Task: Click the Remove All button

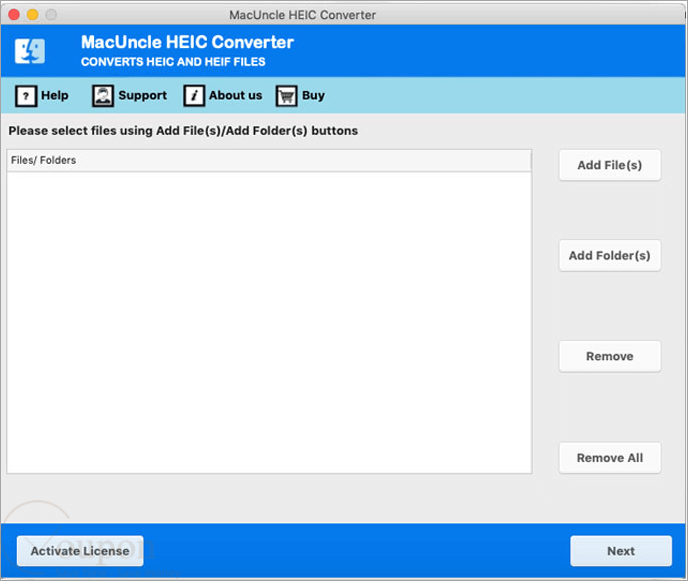Action: pyautogui.click(x=610, y=458)
